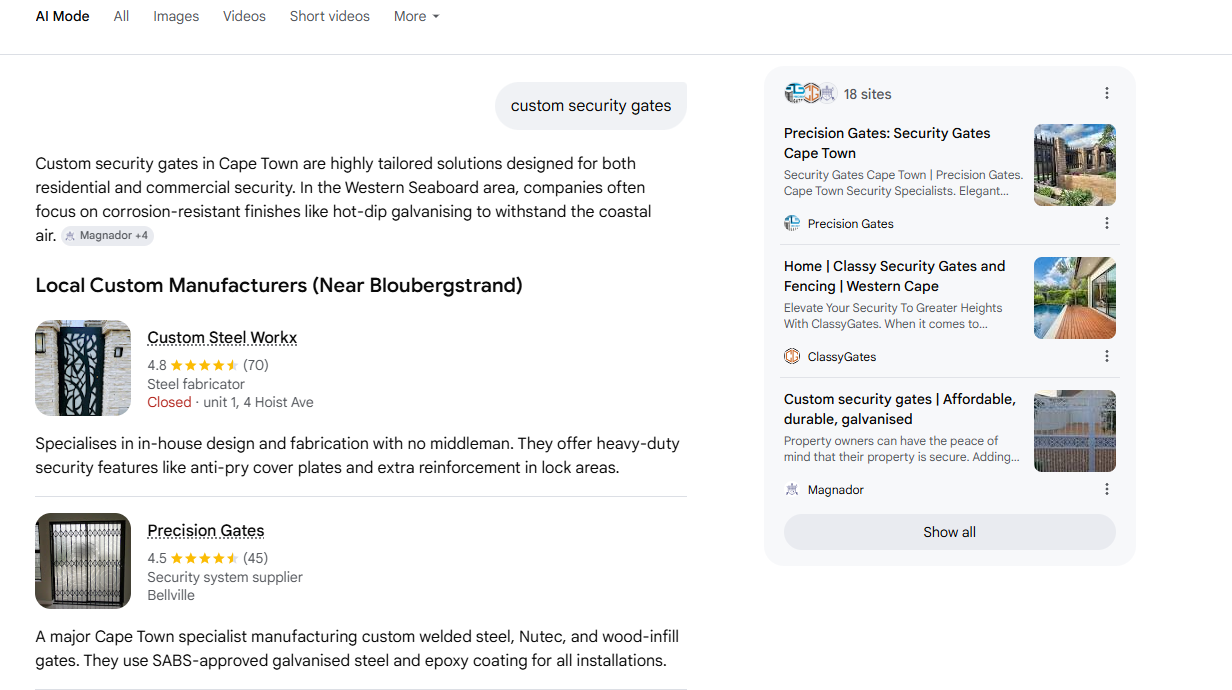Click the Custom Steel Workx gate thumbnail

point(83,368)
